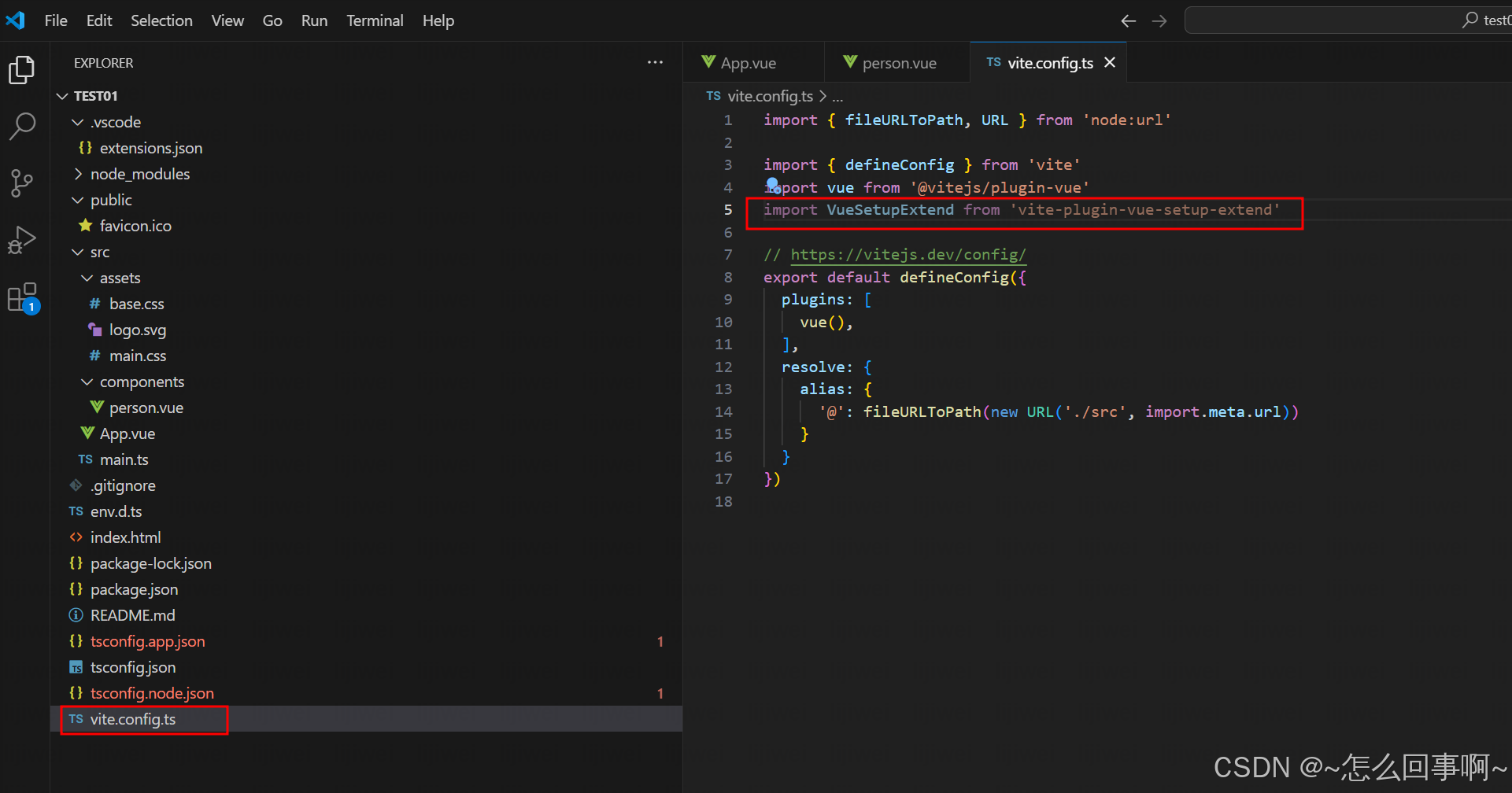This screenshot has width=1512, height=793.
Task: Open More Actions menu in Explorer panel
Action: 655,62
